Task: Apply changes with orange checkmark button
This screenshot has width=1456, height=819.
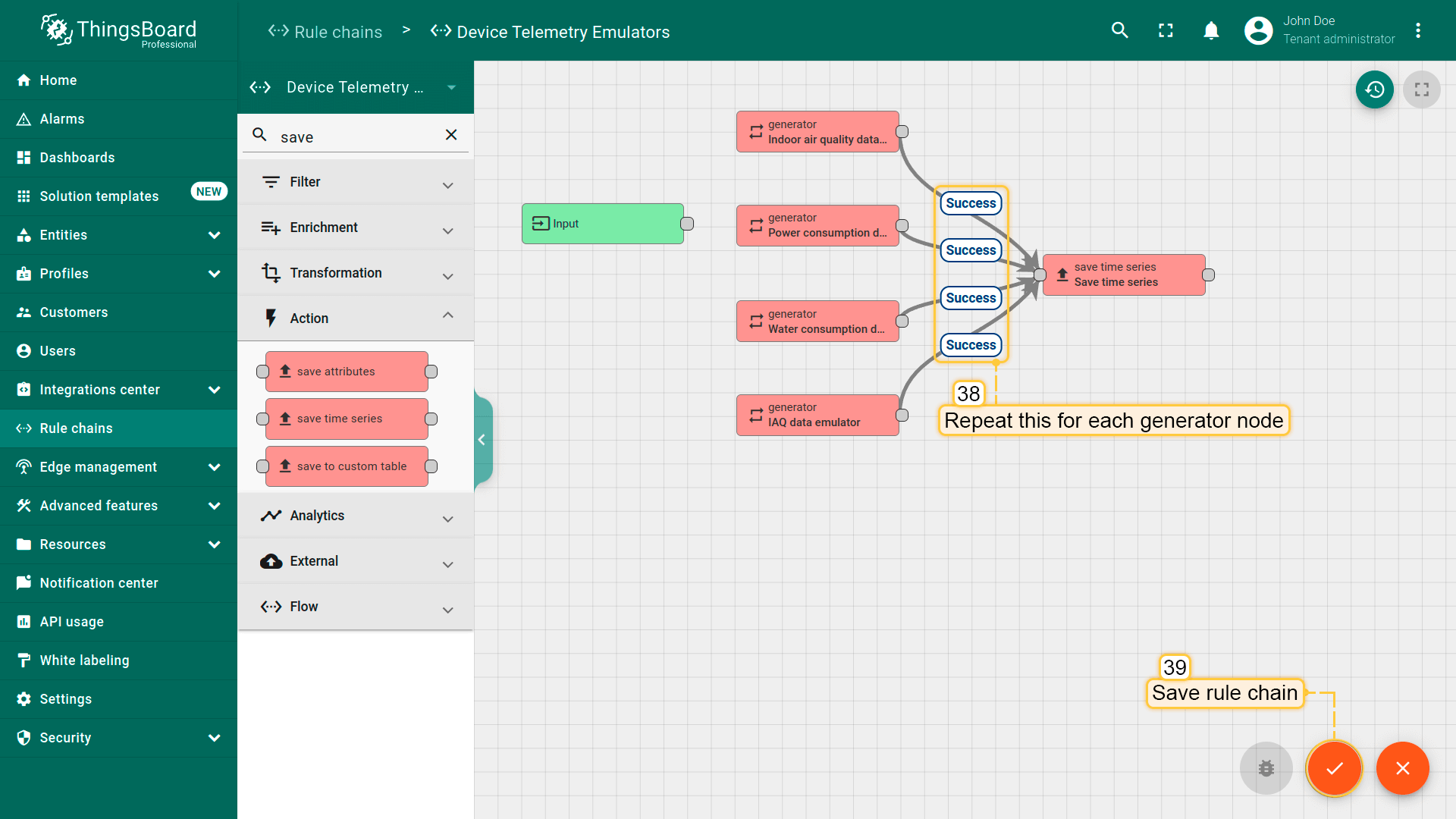Action: [1334, 768]
